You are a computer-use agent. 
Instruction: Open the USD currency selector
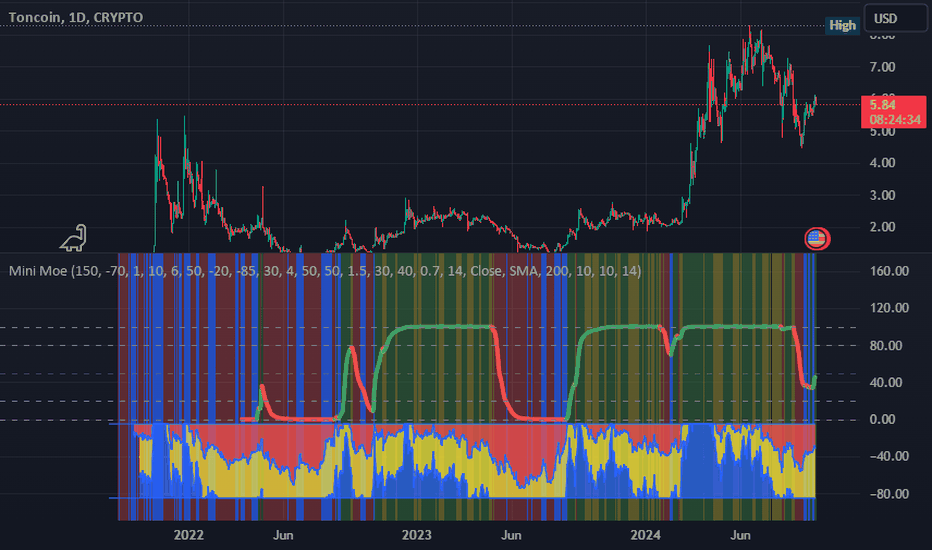895,18
